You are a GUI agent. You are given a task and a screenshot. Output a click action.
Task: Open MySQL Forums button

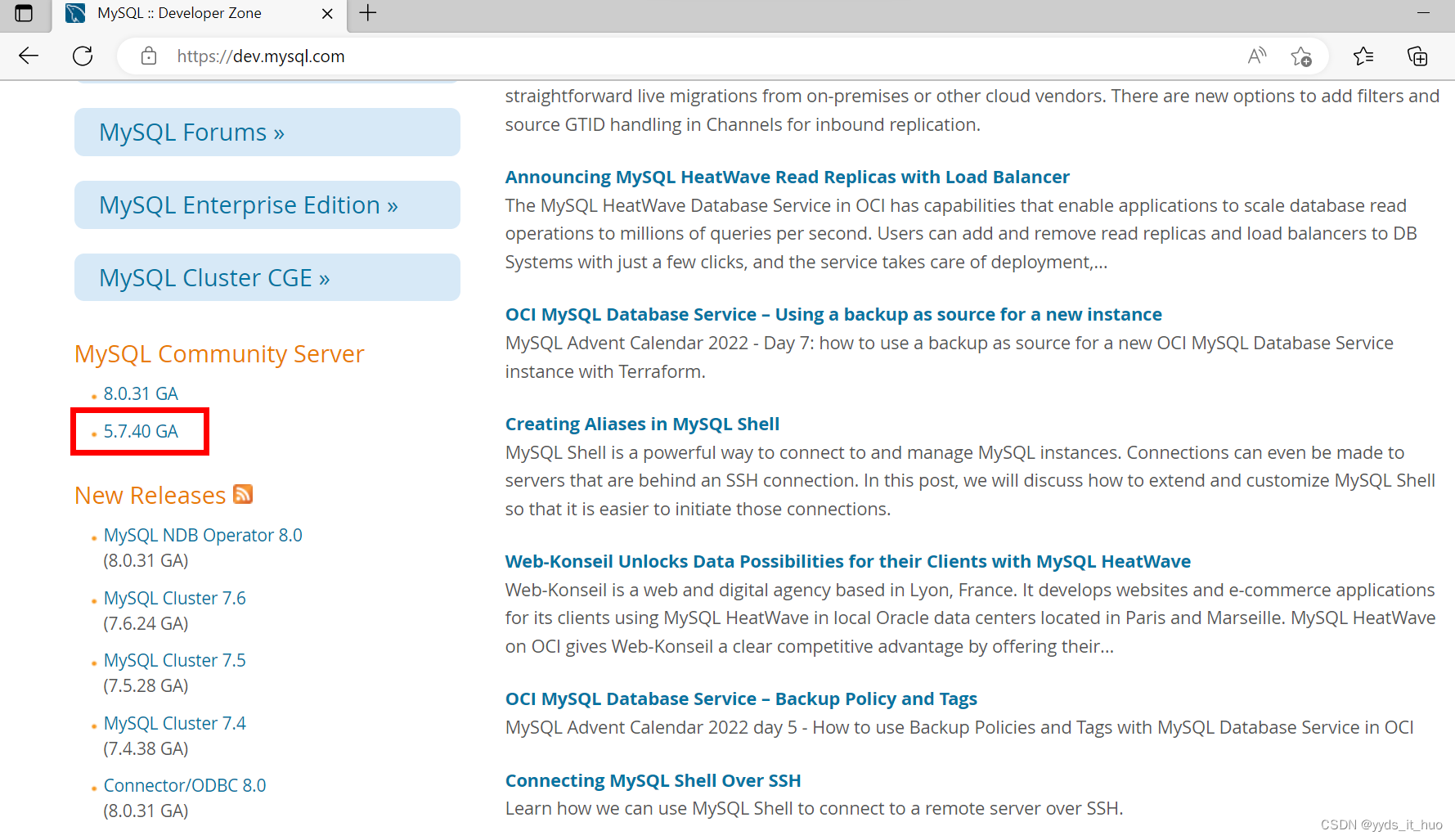[267, 133]
